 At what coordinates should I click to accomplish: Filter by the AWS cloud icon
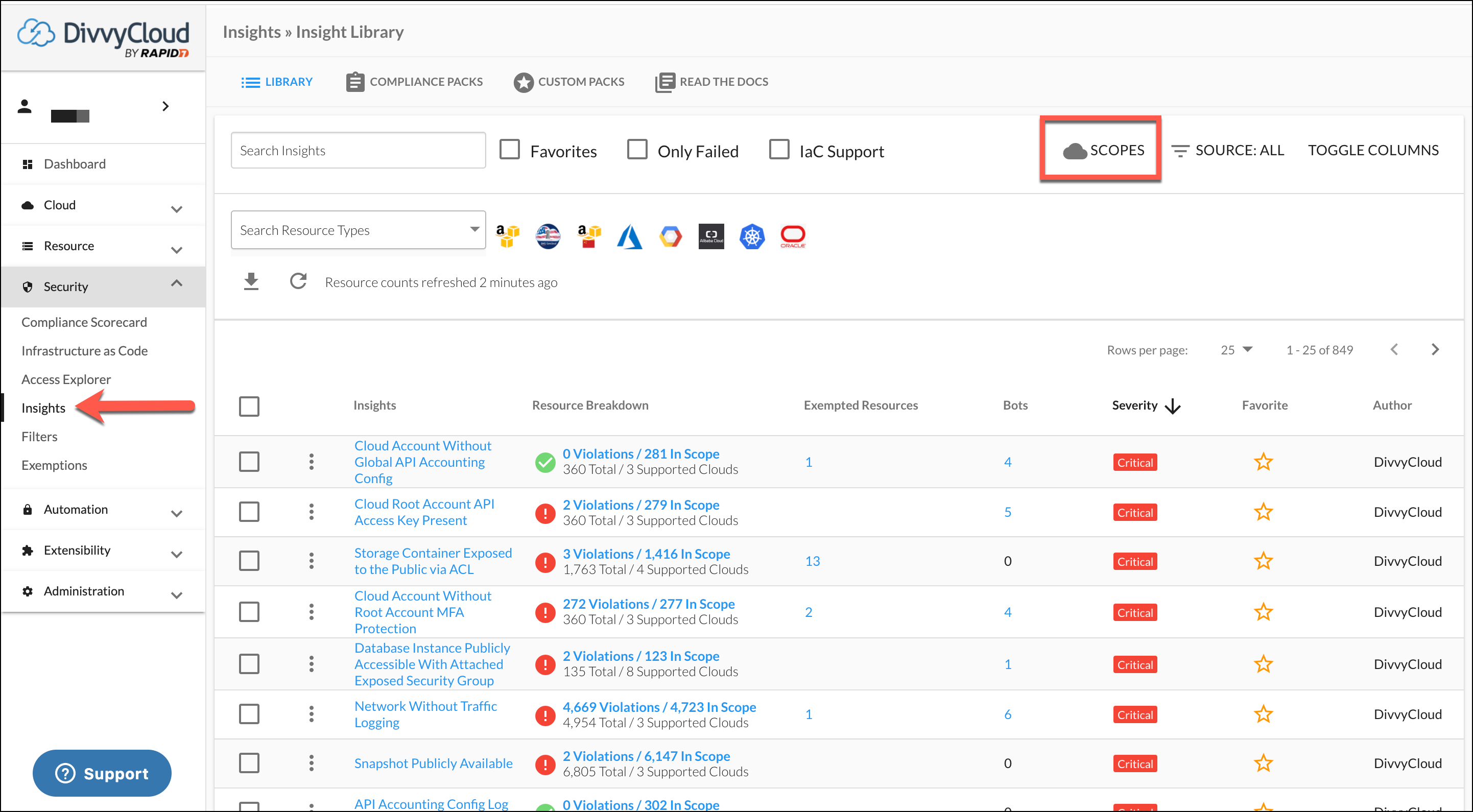coord(507,235)
